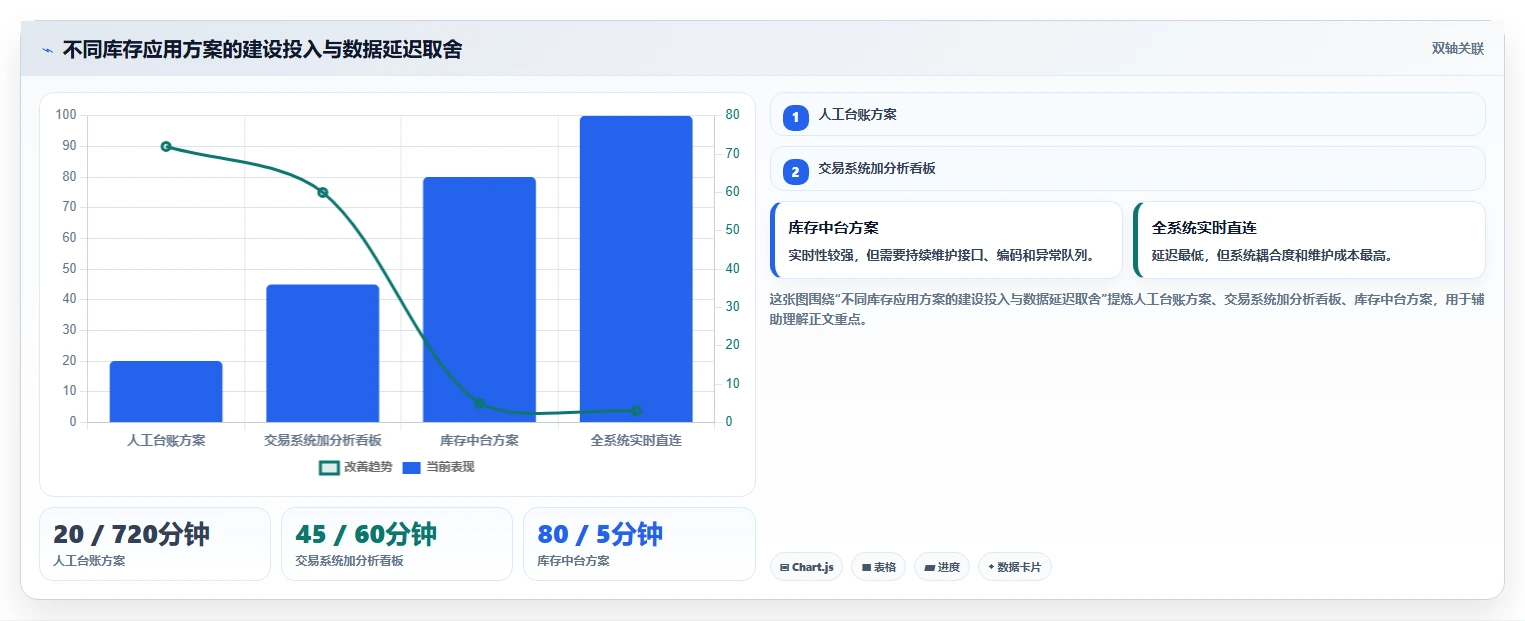Click the 45 / 60分钟 data card

pyautogui.click(x=397, y=544)
